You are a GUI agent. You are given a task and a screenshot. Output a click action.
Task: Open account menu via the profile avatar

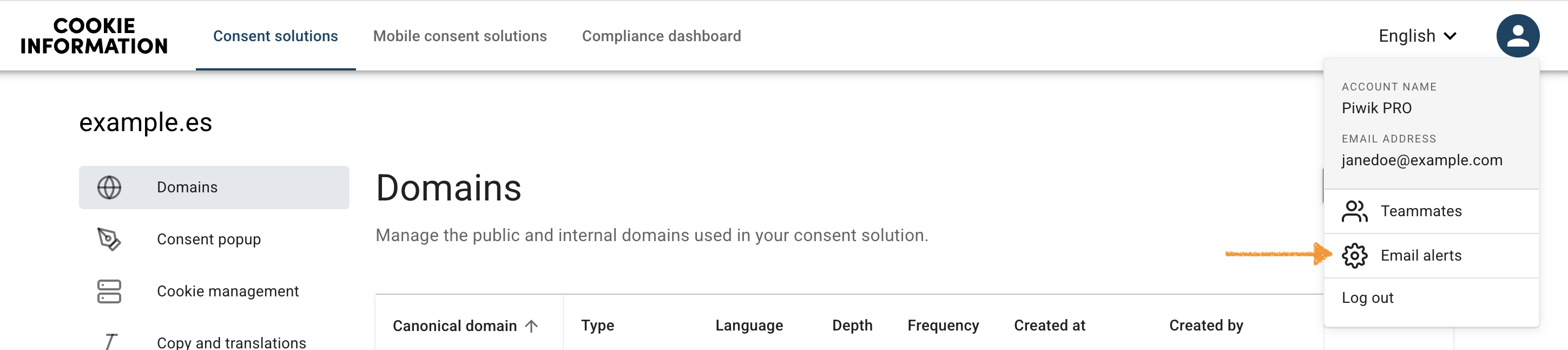tap(1518, 35)
